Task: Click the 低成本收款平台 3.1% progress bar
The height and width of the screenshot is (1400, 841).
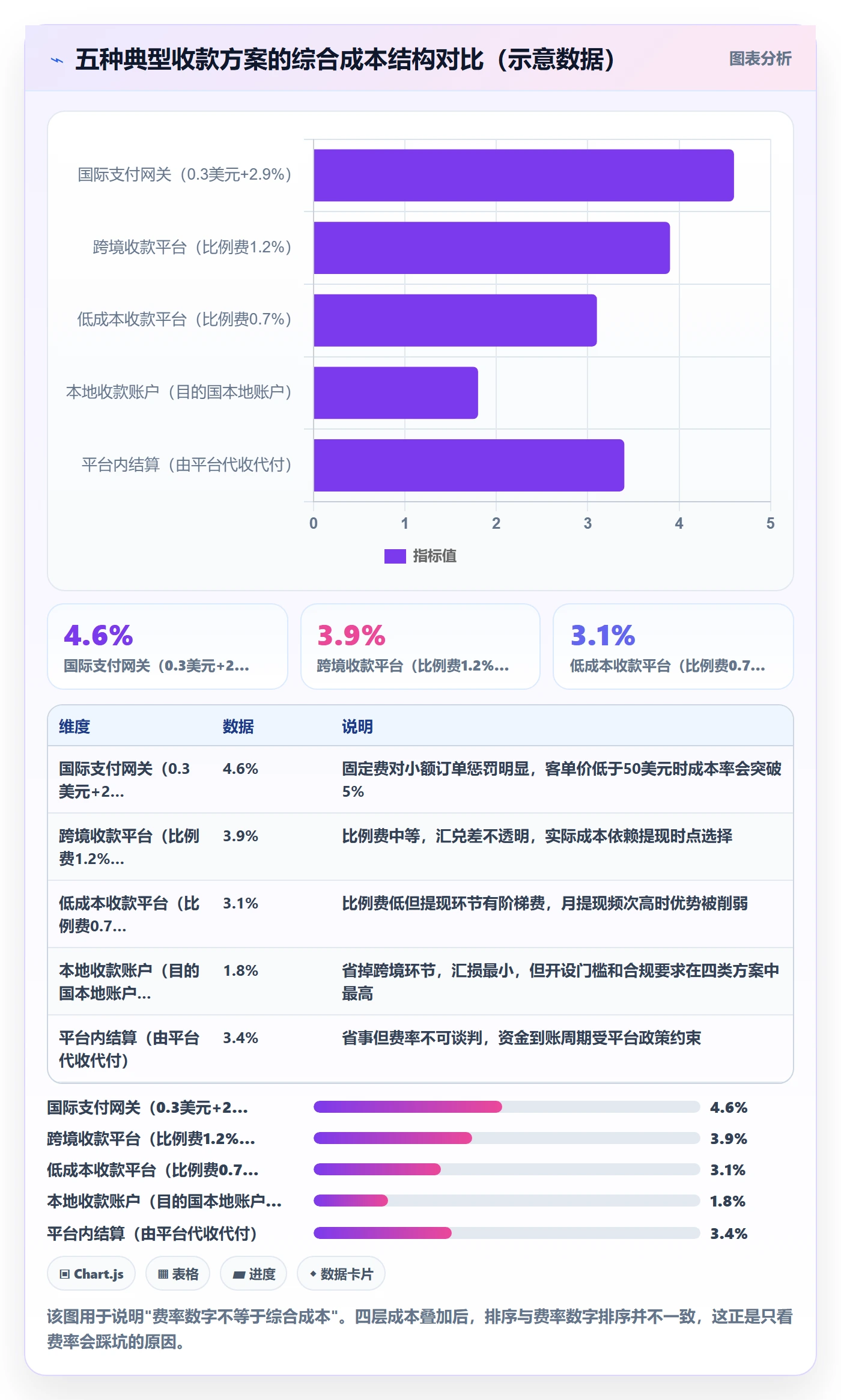Action: tap(506, 1169)
